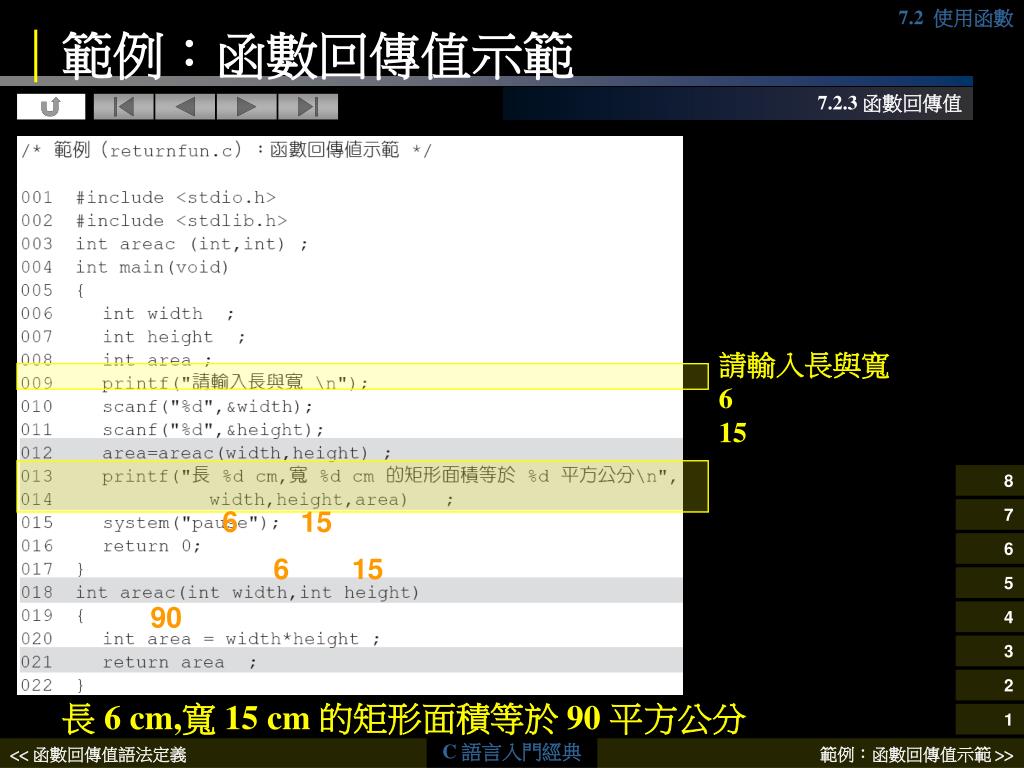Select step number 7 on the right
Viewport: 1024px width, 768px height.
click(x=989, y=515)
